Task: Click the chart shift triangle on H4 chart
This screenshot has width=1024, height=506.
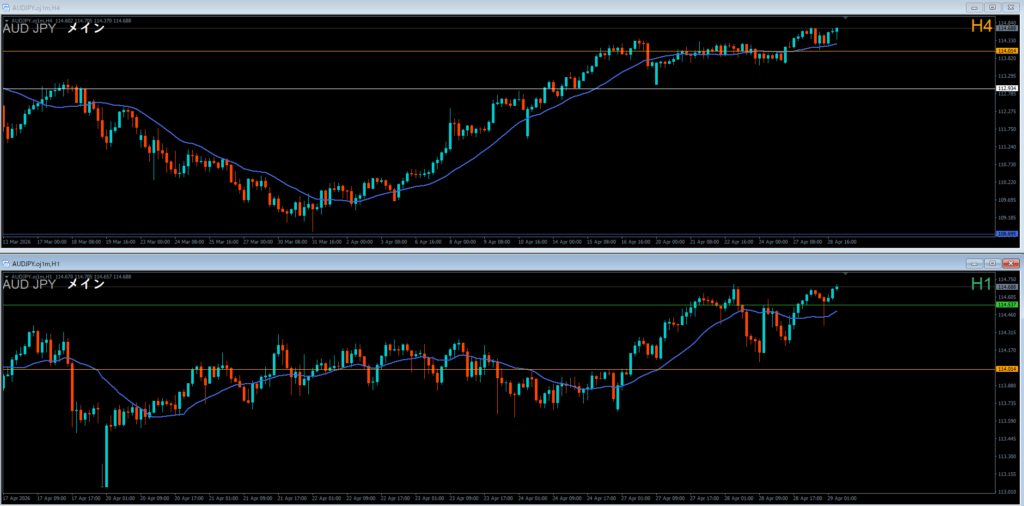Action: pos(846,18)
